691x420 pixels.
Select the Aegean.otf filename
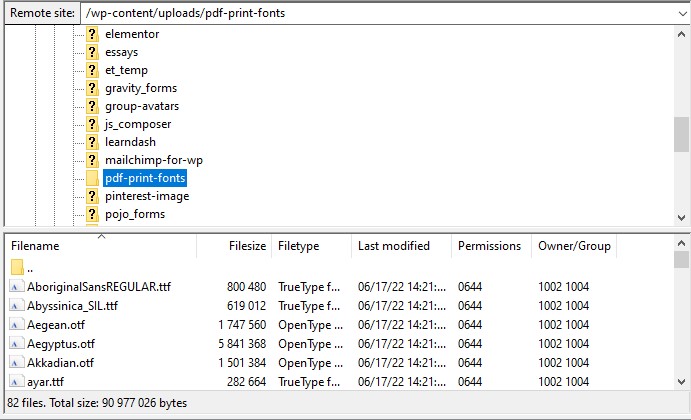(56, 325)
